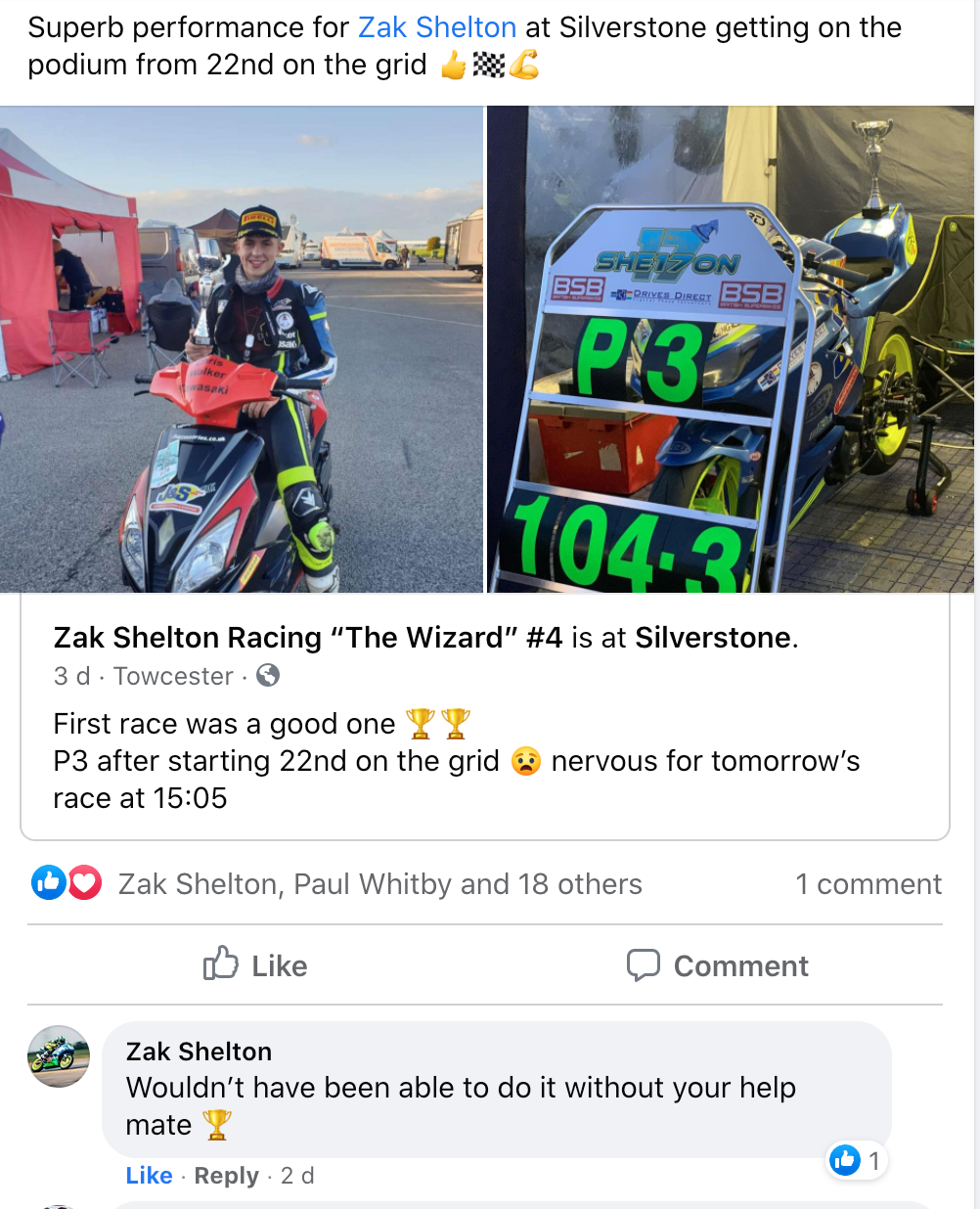Open the Silverstone location link
The width and height of the screenshot is (980, 1209).
(x=713, y=638)
